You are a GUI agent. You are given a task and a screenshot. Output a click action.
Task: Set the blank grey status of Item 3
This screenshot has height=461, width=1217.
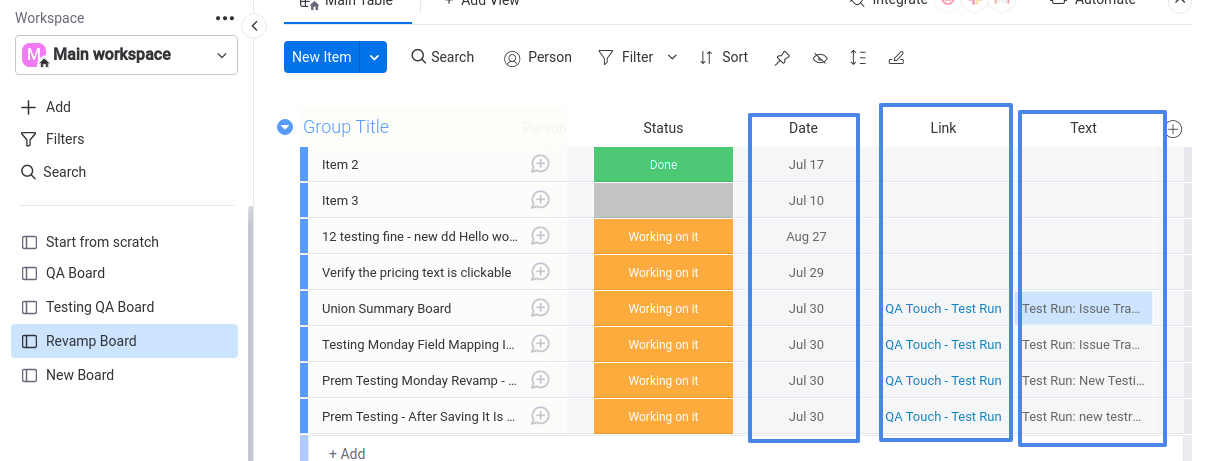pyautogui.click(x=663, y=201)
